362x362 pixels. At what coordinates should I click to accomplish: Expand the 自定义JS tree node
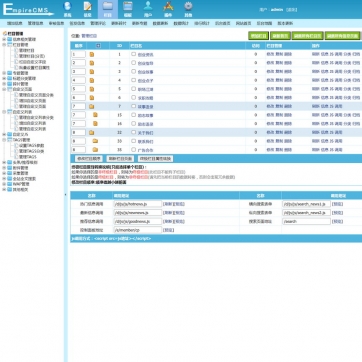4,134
